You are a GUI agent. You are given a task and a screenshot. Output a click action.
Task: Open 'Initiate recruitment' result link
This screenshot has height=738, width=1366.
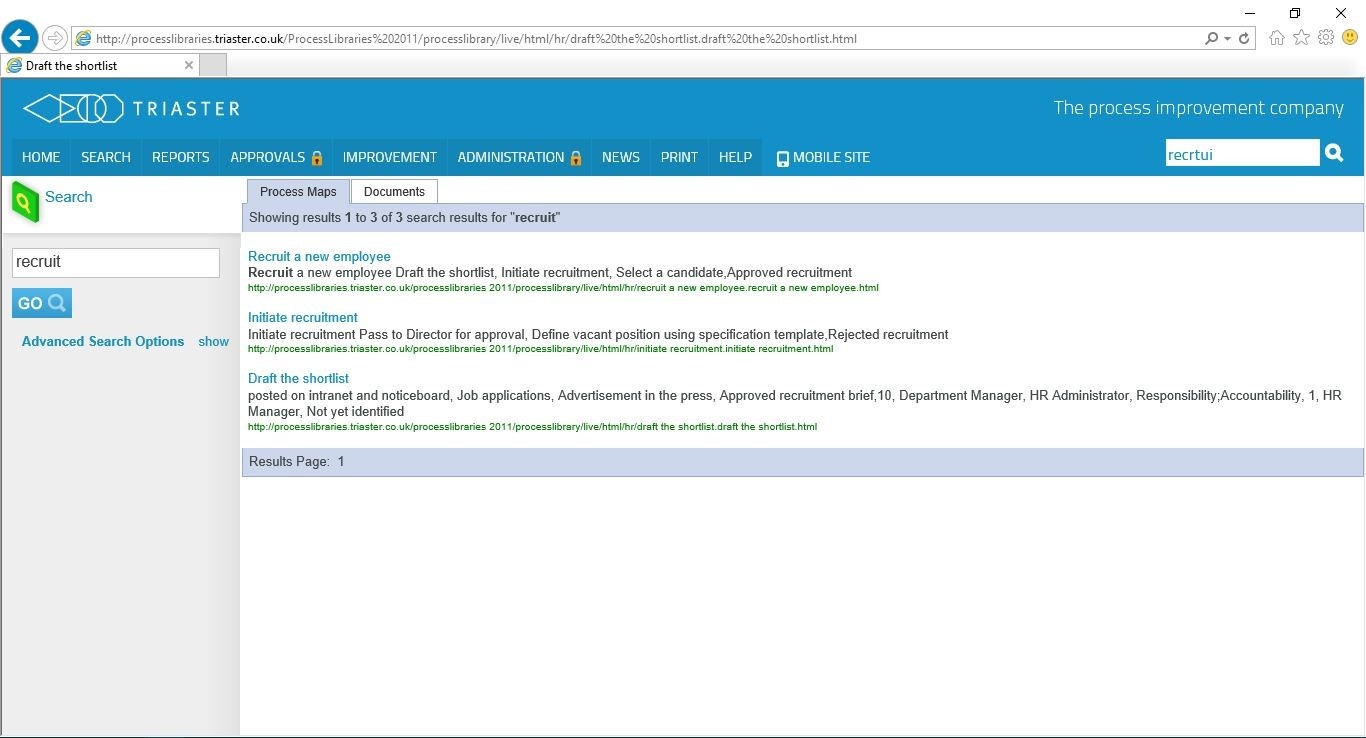(x=302, y=317)
